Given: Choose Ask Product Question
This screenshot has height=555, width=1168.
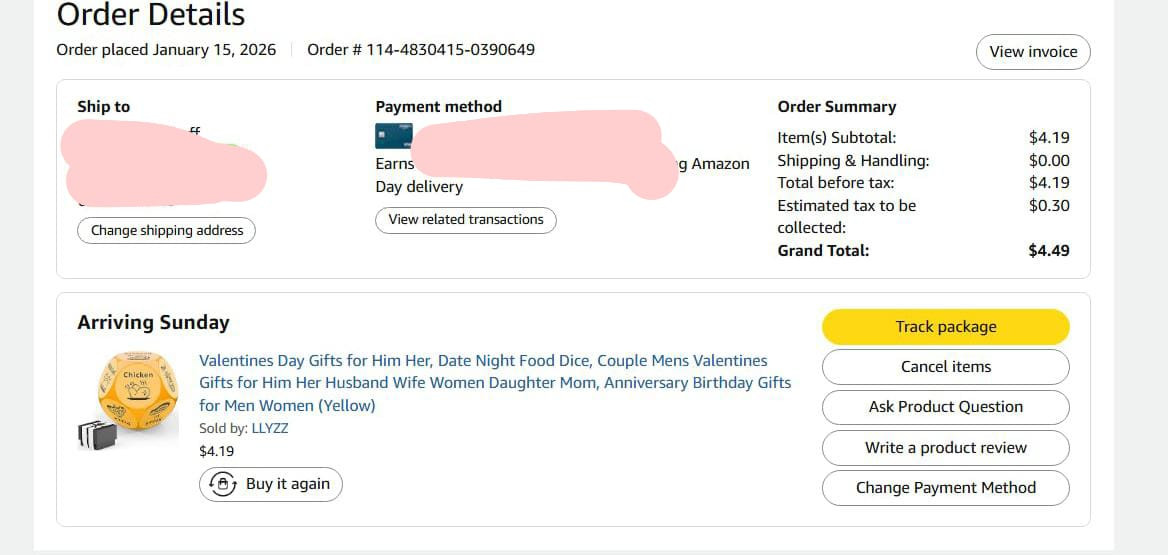Looking at the screenshot, I should 945,407.
